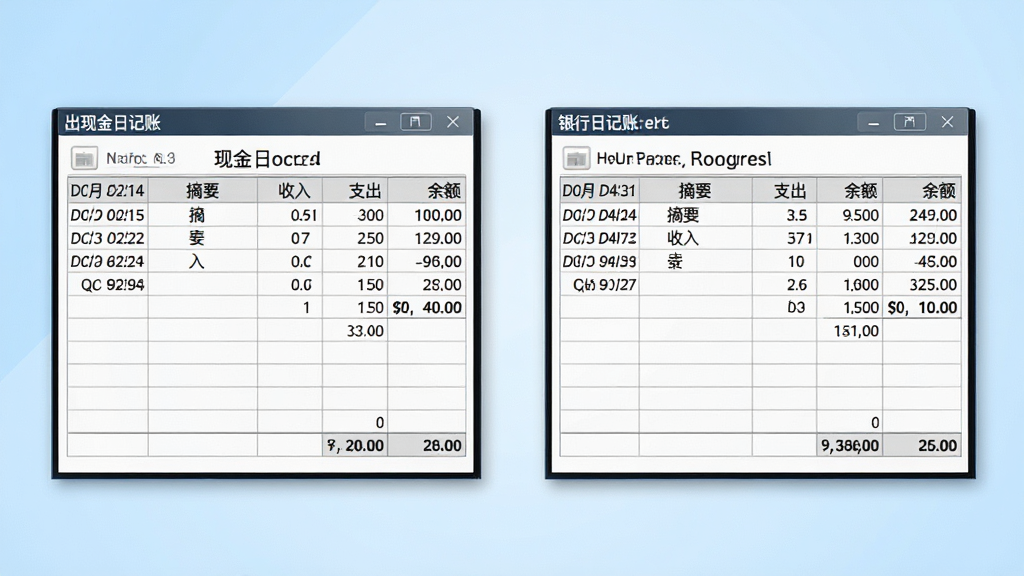Screen dimensions: 1024x576
Task: Click the ledger icon in the 出现金日记账 toolbar
Action: (84, 158)
